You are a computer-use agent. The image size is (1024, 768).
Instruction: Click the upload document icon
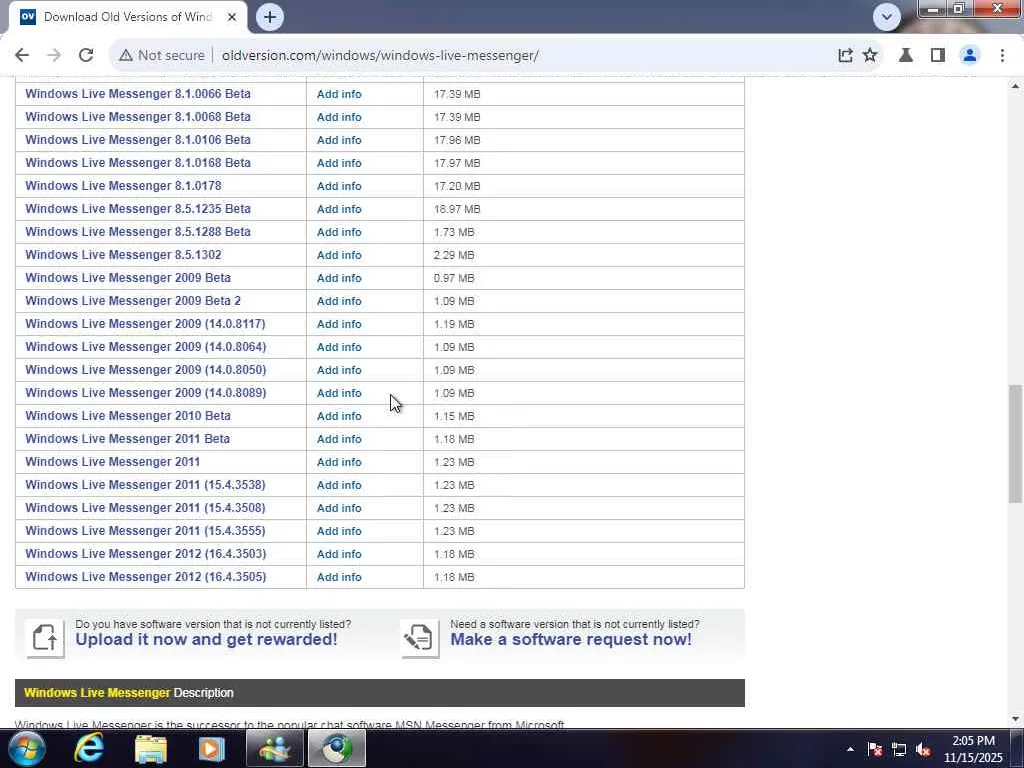pyautogui.click(x=45, y=637)
